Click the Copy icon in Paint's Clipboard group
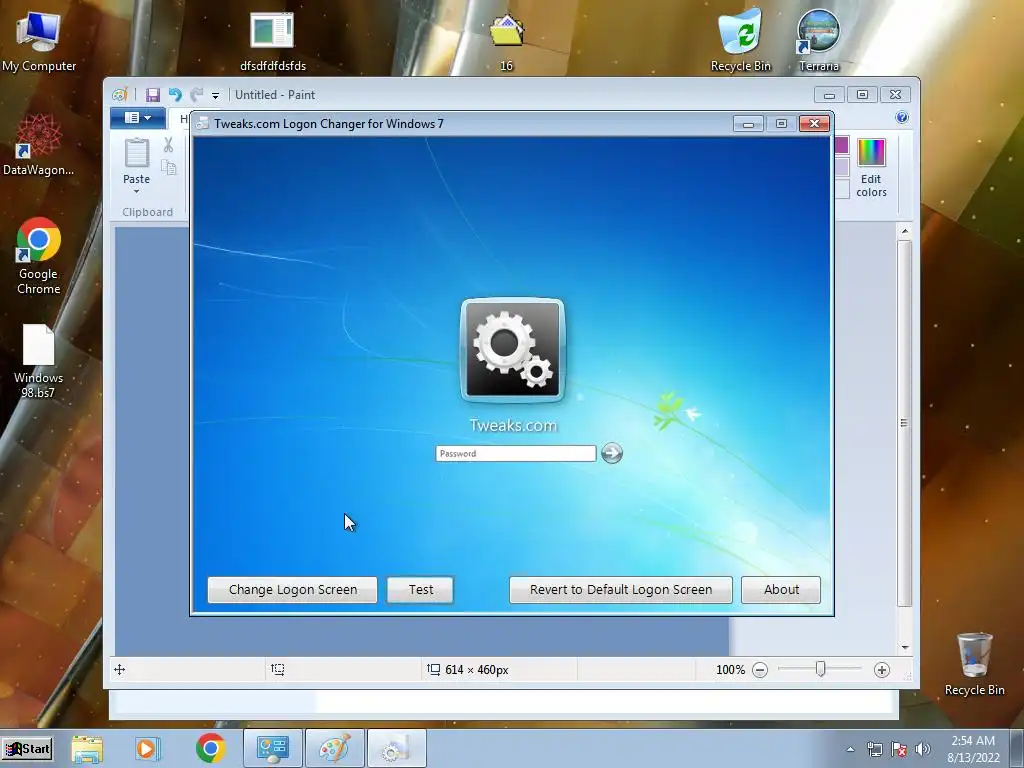Image resolution: width=1024 pixels, height=768 pixels. tap(168, 167)
